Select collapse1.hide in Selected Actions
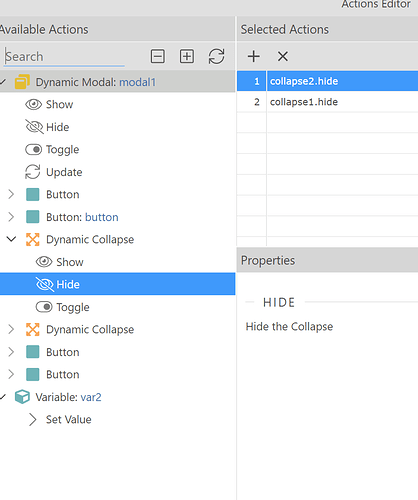Screen dimensions: 418x500 [x=327, y=102]
